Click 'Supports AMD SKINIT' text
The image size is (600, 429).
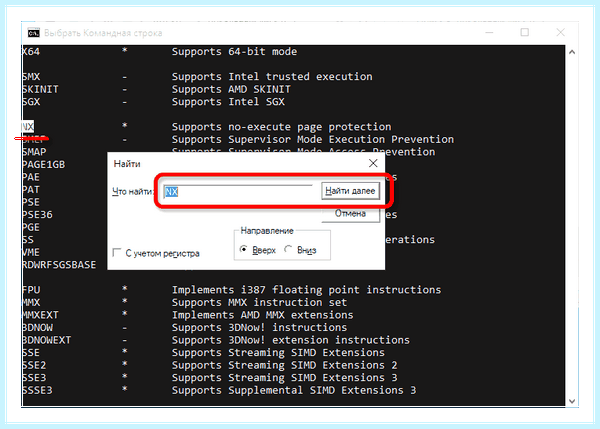point(231,89)
